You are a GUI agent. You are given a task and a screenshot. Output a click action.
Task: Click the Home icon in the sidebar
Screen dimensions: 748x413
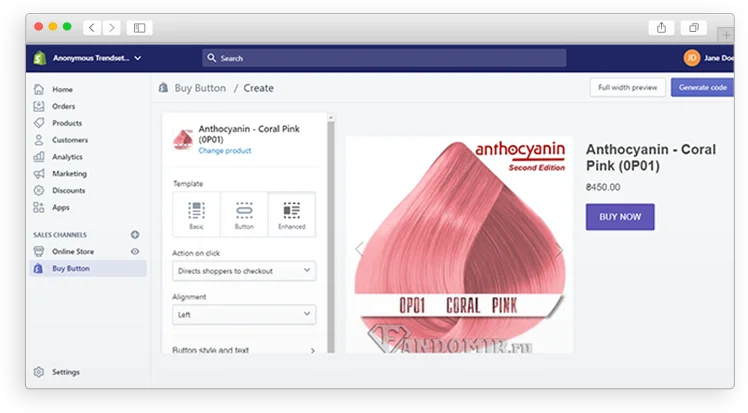[x=39, y=89]
